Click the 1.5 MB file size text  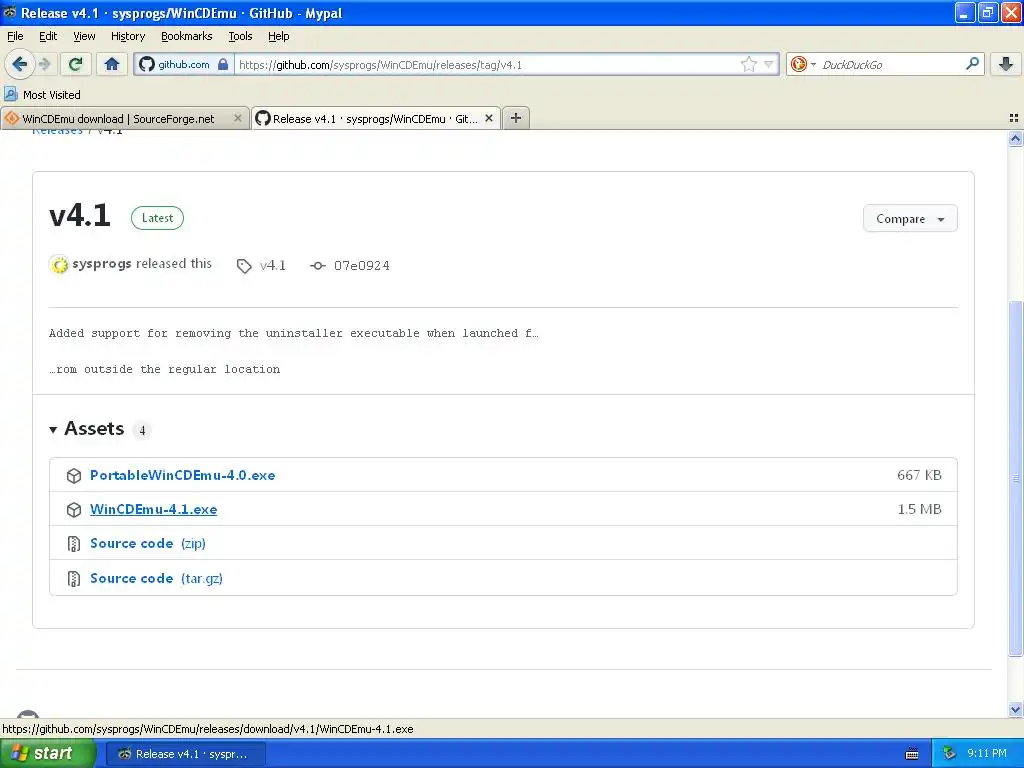click(920, 509)
